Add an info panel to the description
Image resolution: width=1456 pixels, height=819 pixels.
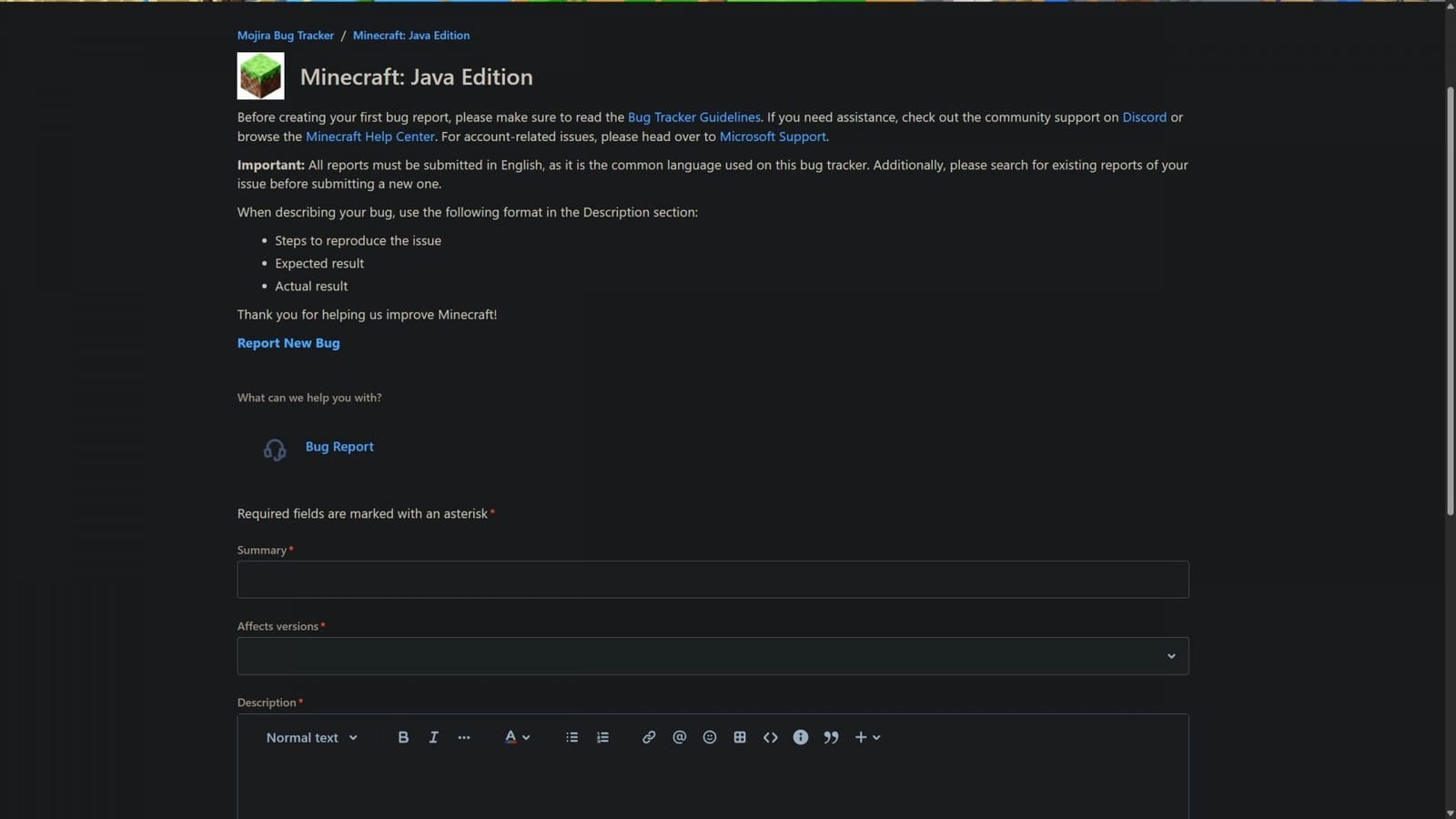[800, 737]
